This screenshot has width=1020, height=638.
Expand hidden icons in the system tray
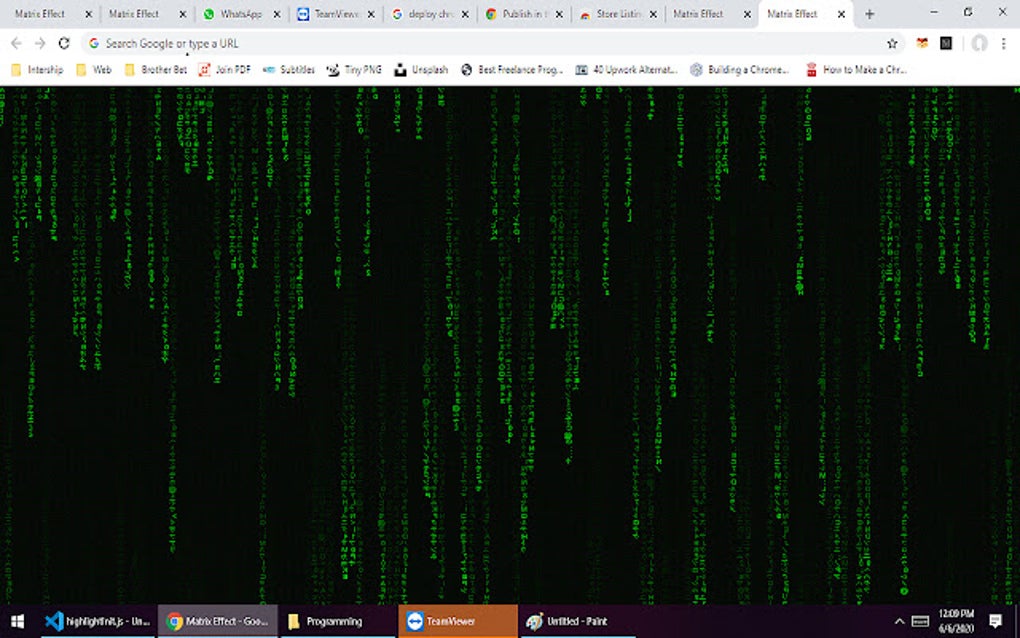[899, 620]
